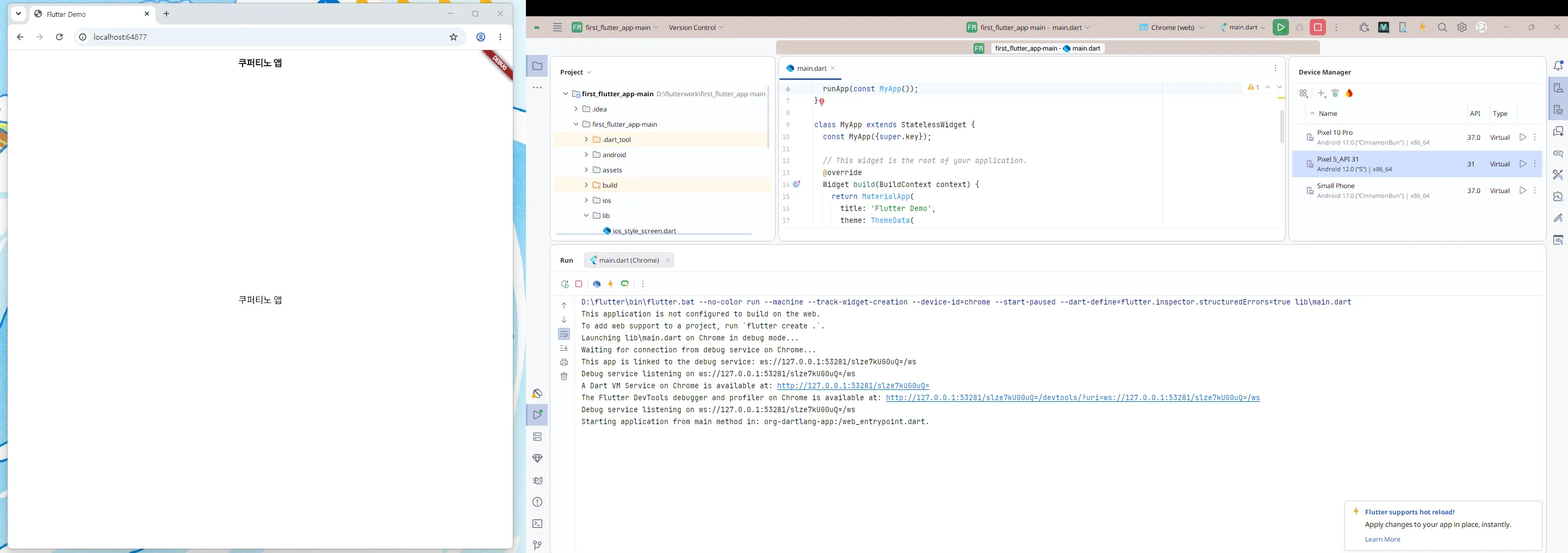Viewport: 1568px width, 553px height.
Task: Print the console output
Action: (x=564, y=363)
